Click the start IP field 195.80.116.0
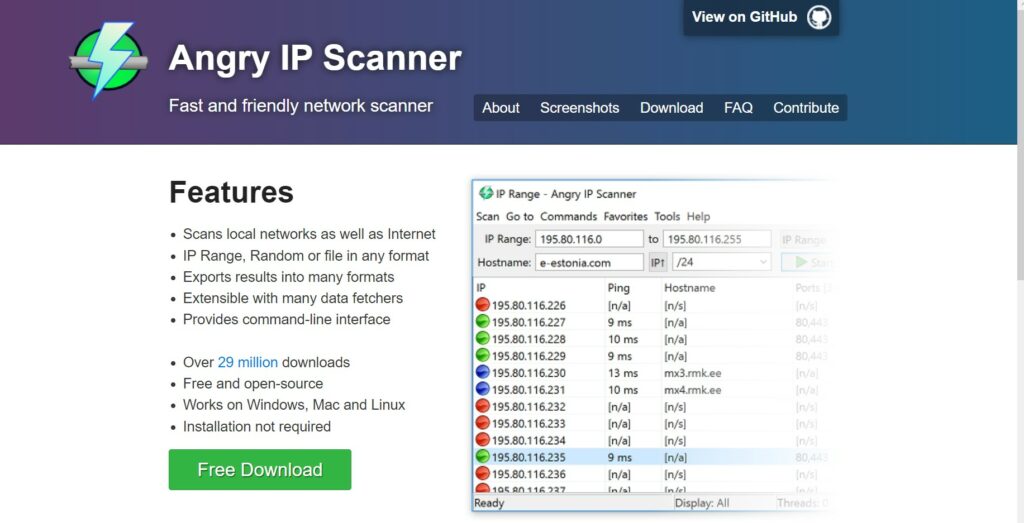1024x523 pixels. click(589, 239)
